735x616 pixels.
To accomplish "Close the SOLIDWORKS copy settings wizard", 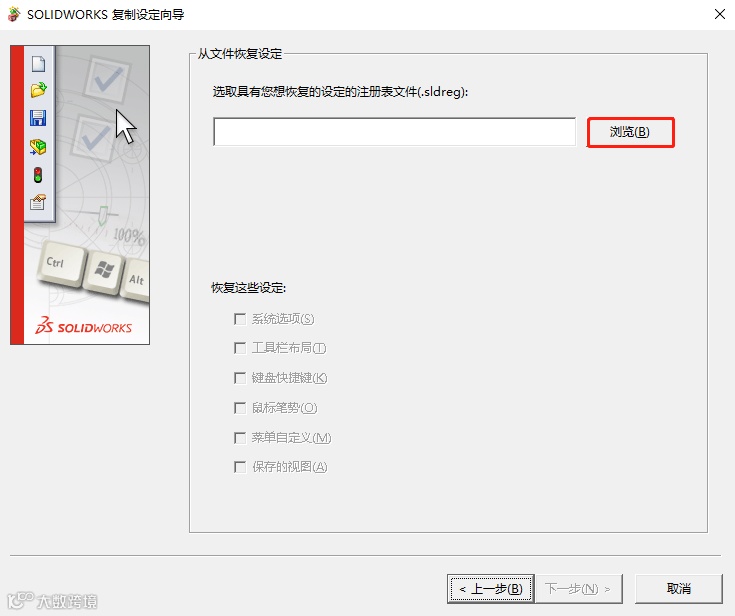I will click(x=720, y=14).
